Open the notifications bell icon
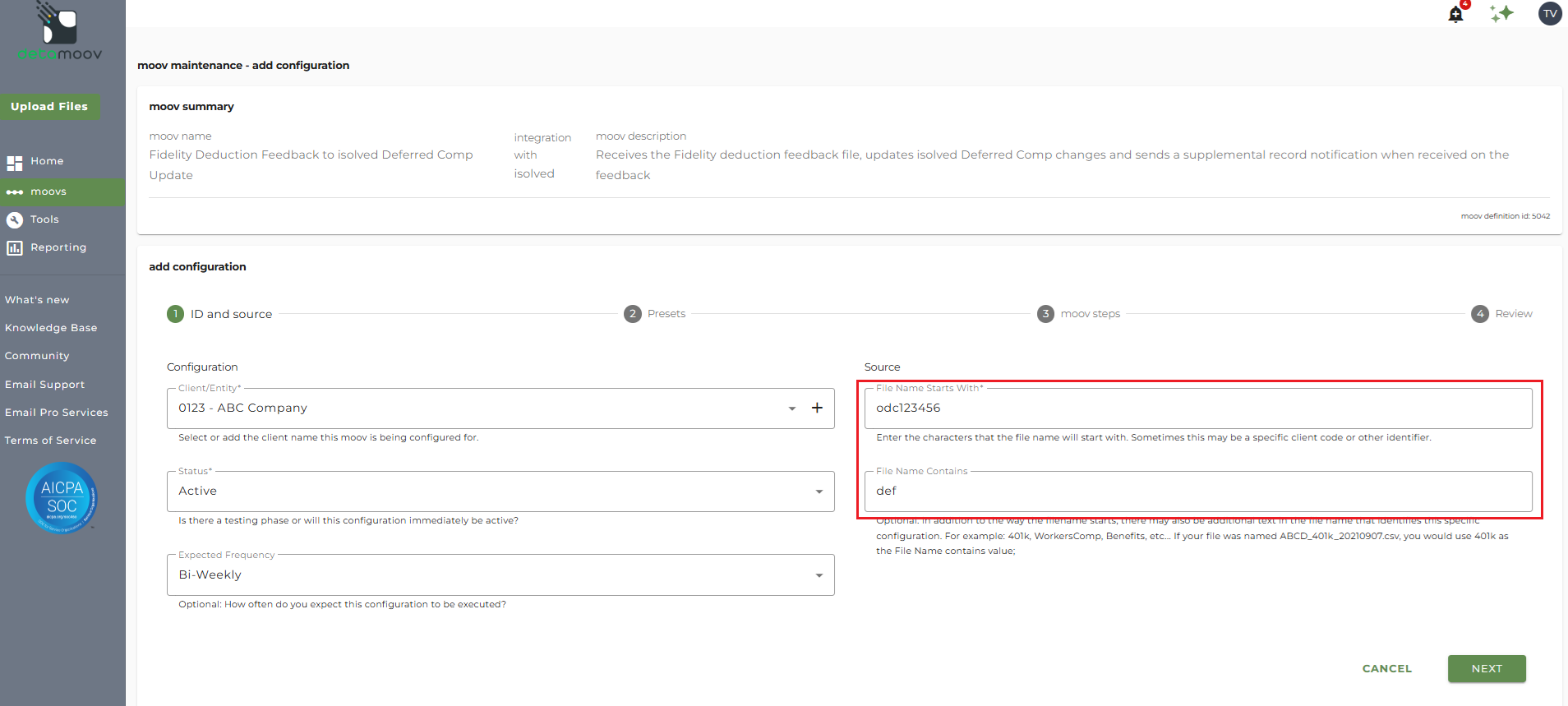 click(x=1456, y=14)
